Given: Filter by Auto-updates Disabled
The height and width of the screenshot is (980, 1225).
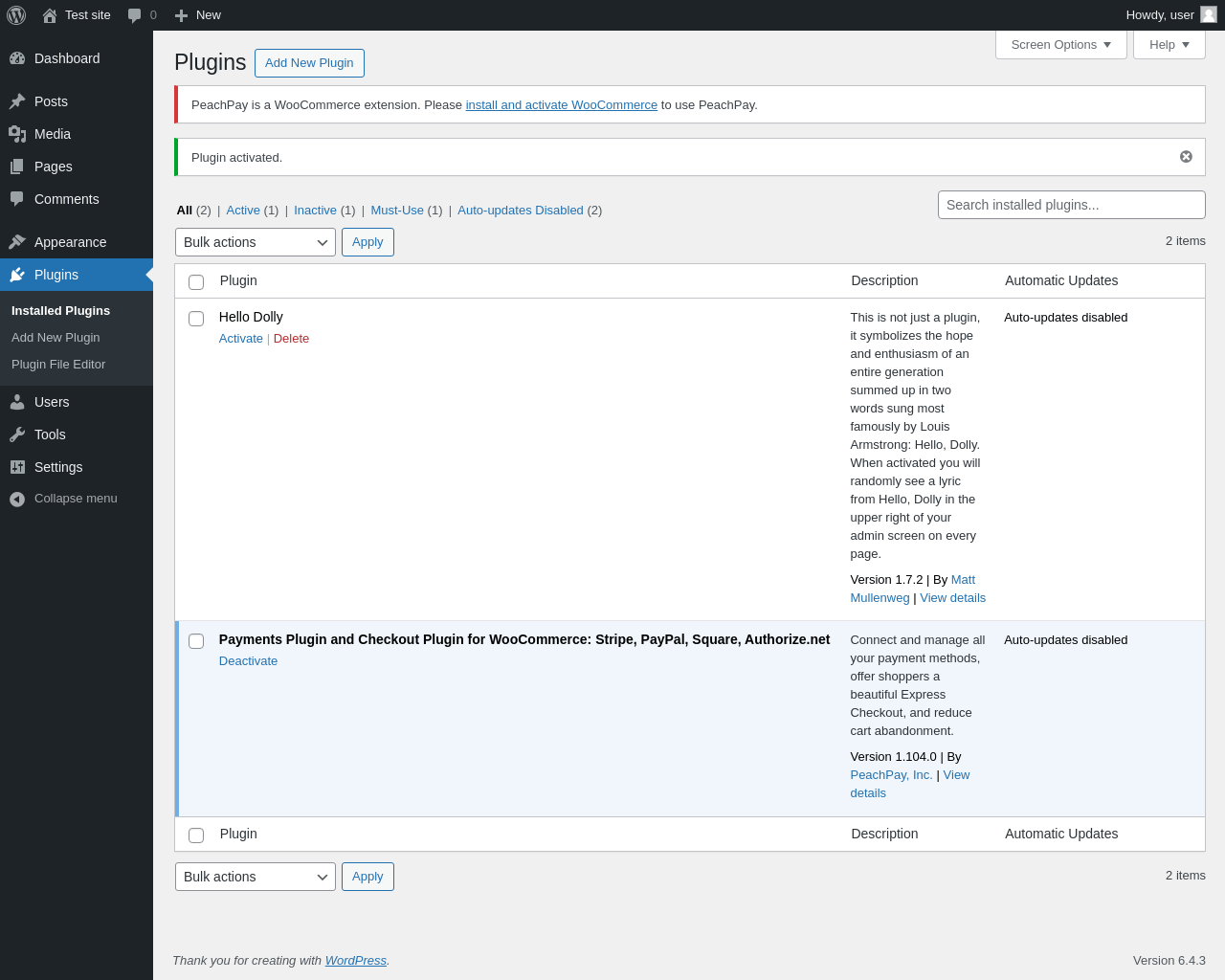Looking at the screenshot, I should click(x=521, y=211).
